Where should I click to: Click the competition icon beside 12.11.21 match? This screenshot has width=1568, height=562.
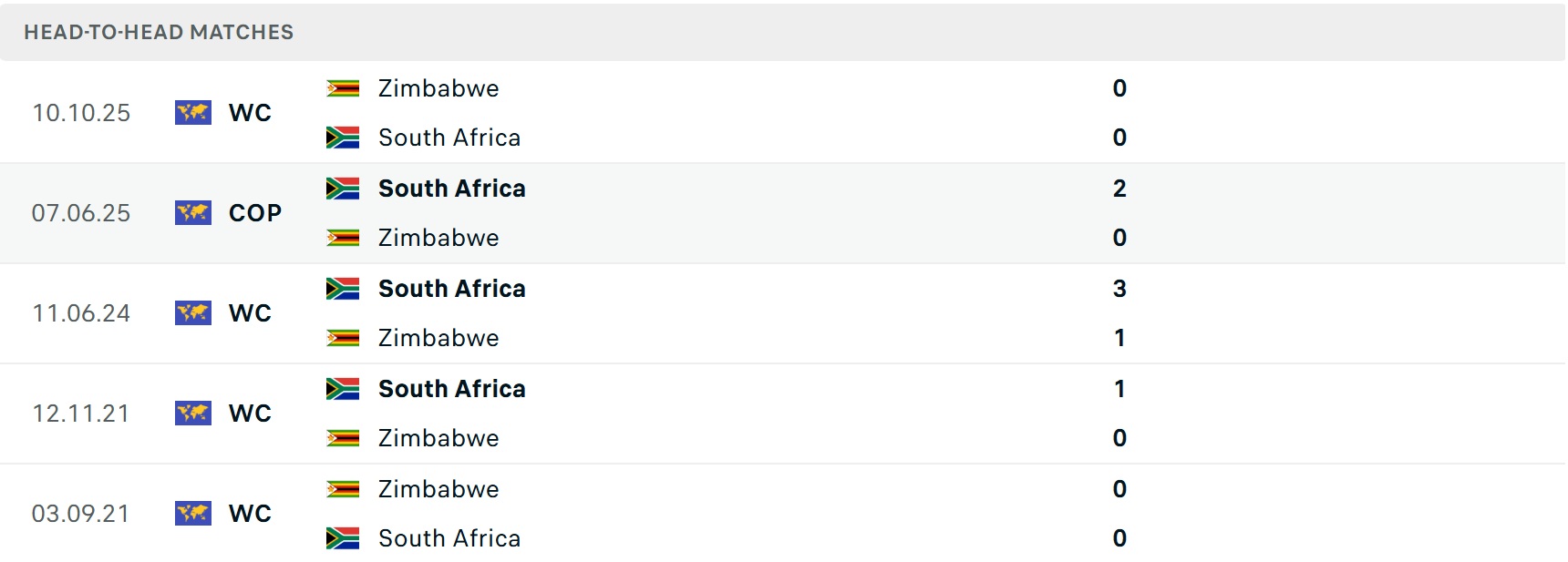192,414
